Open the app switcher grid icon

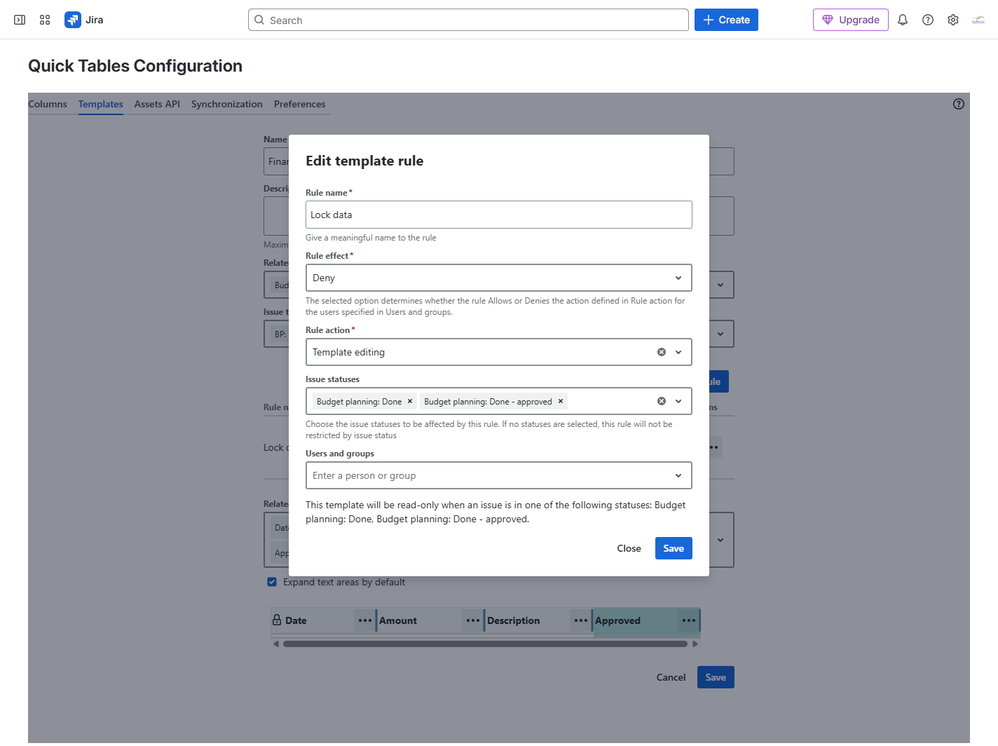45,20
